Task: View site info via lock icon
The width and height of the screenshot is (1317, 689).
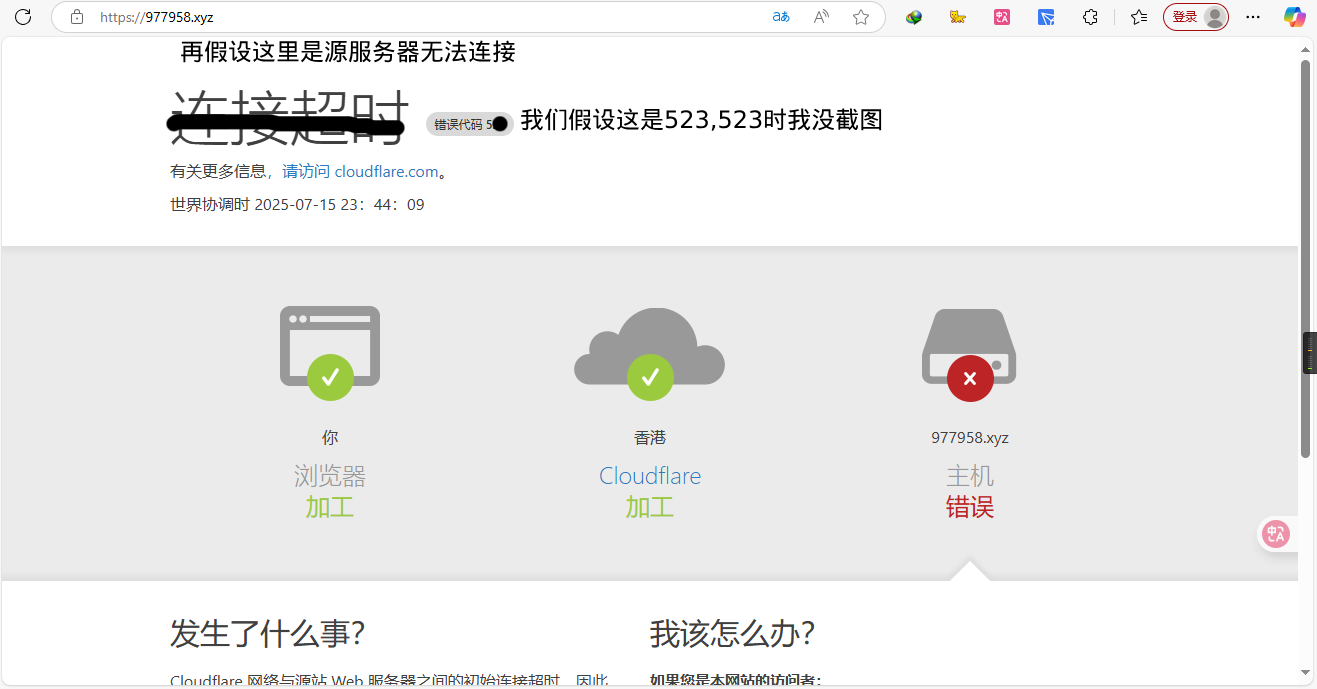Action: point(77,17)
